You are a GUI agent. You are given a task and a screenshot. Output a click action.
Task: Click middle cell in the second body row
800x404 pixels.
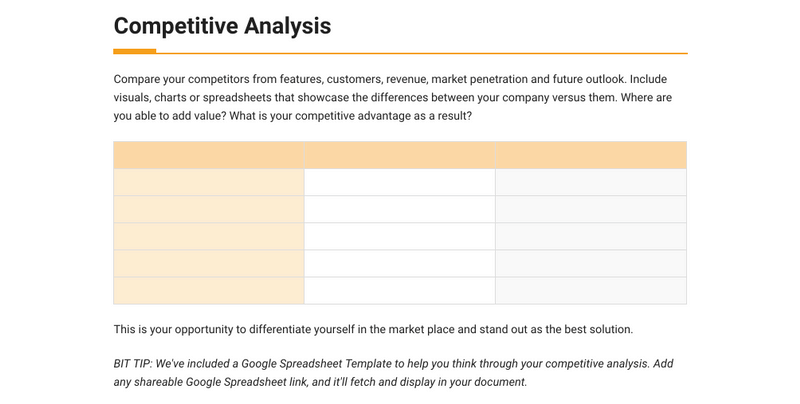point(399,209)
